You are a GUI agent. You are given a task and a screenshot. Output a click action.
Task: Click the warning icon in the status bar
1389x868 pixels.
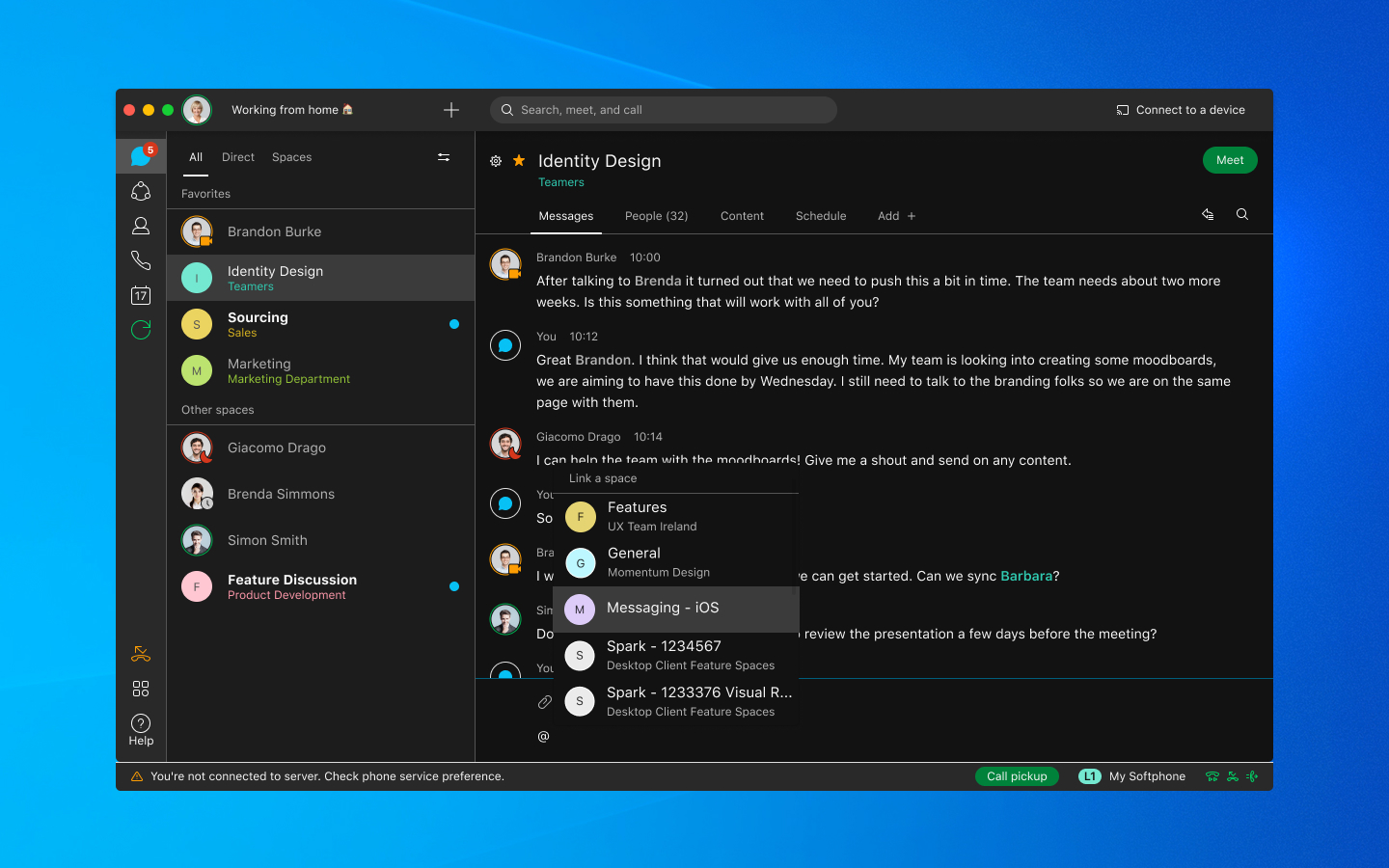pos(137,776)
